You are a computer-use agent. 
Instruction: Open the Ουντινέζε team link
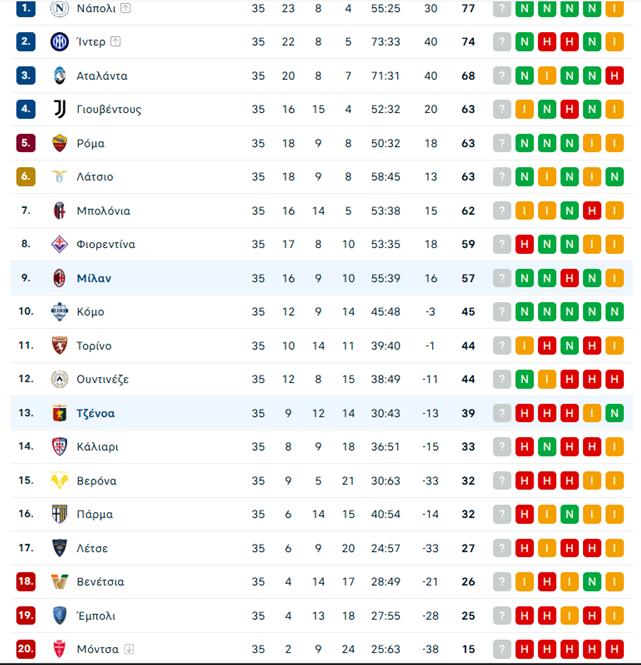103,379
